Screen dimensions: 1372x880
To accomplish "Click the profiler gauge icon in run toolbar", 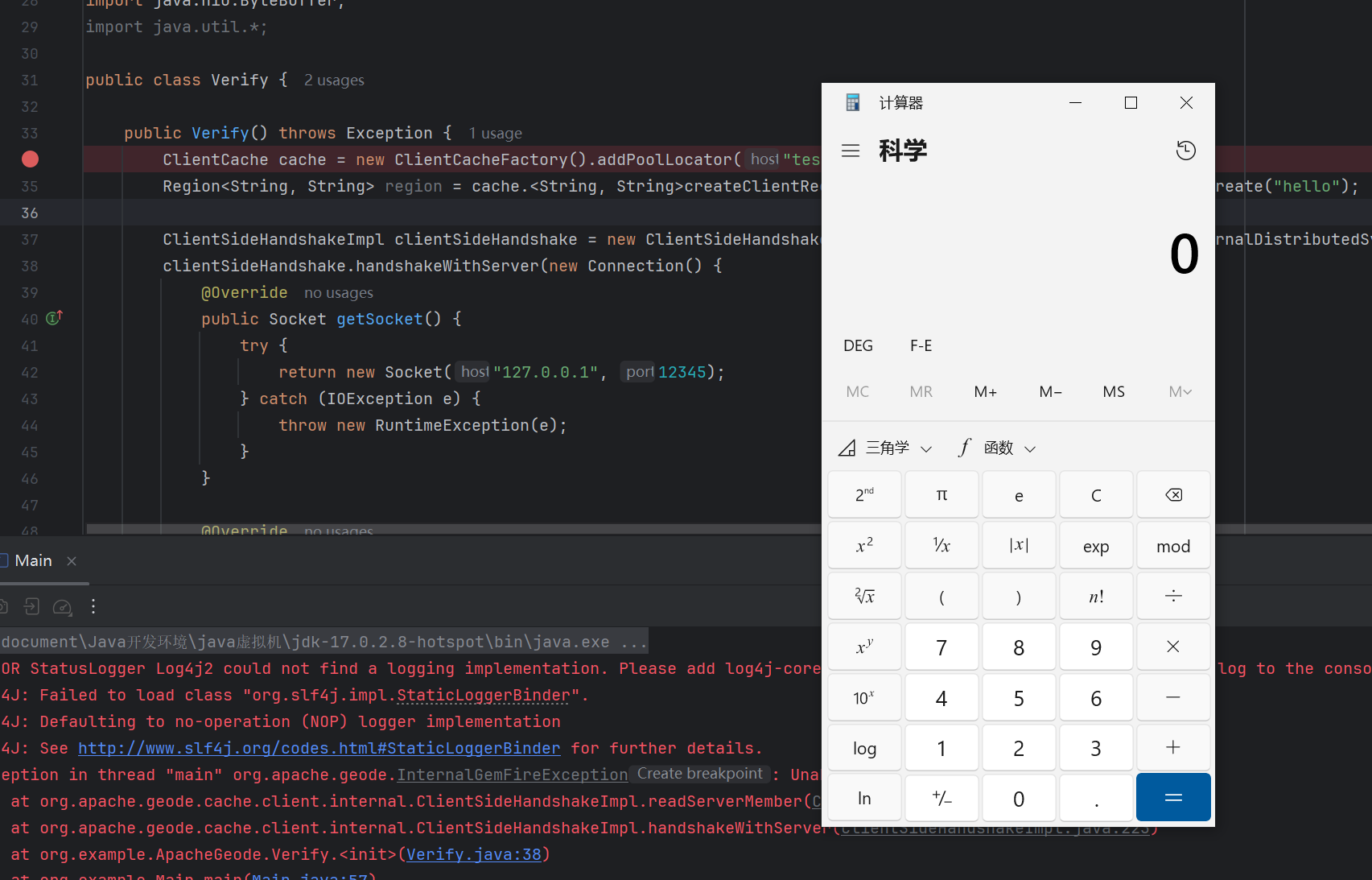I will coord(62,607).
